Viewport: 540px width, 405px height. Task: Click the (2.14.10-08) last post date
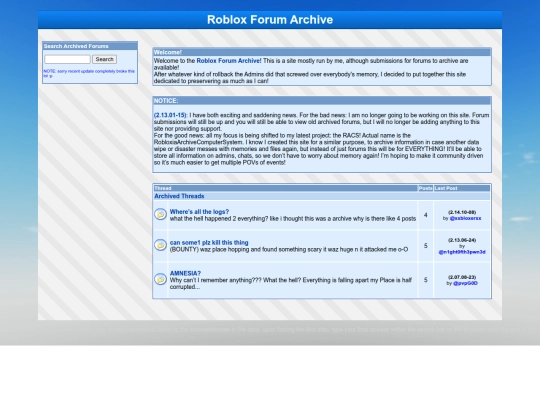click(462, 212)
